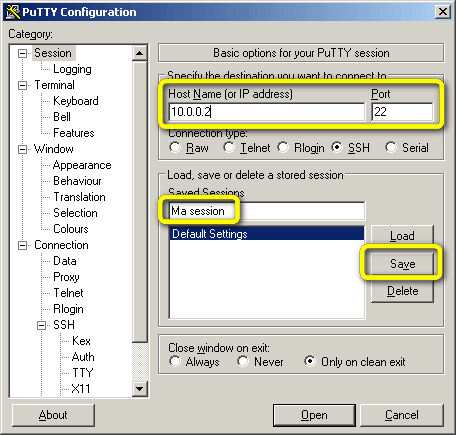Screen dimensions: 456x435
Task: Click the PuTTY icon in title bar
Action: pyautogui.click(x=13, y=12)
